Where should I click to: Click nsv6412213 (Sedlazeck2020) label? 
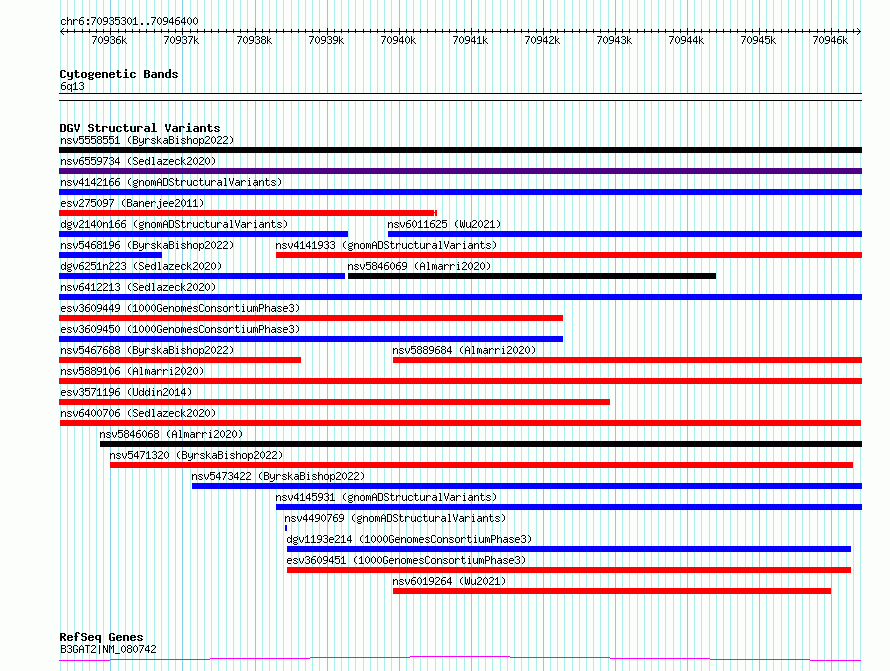pyautogui.click(x=138, y=287)
